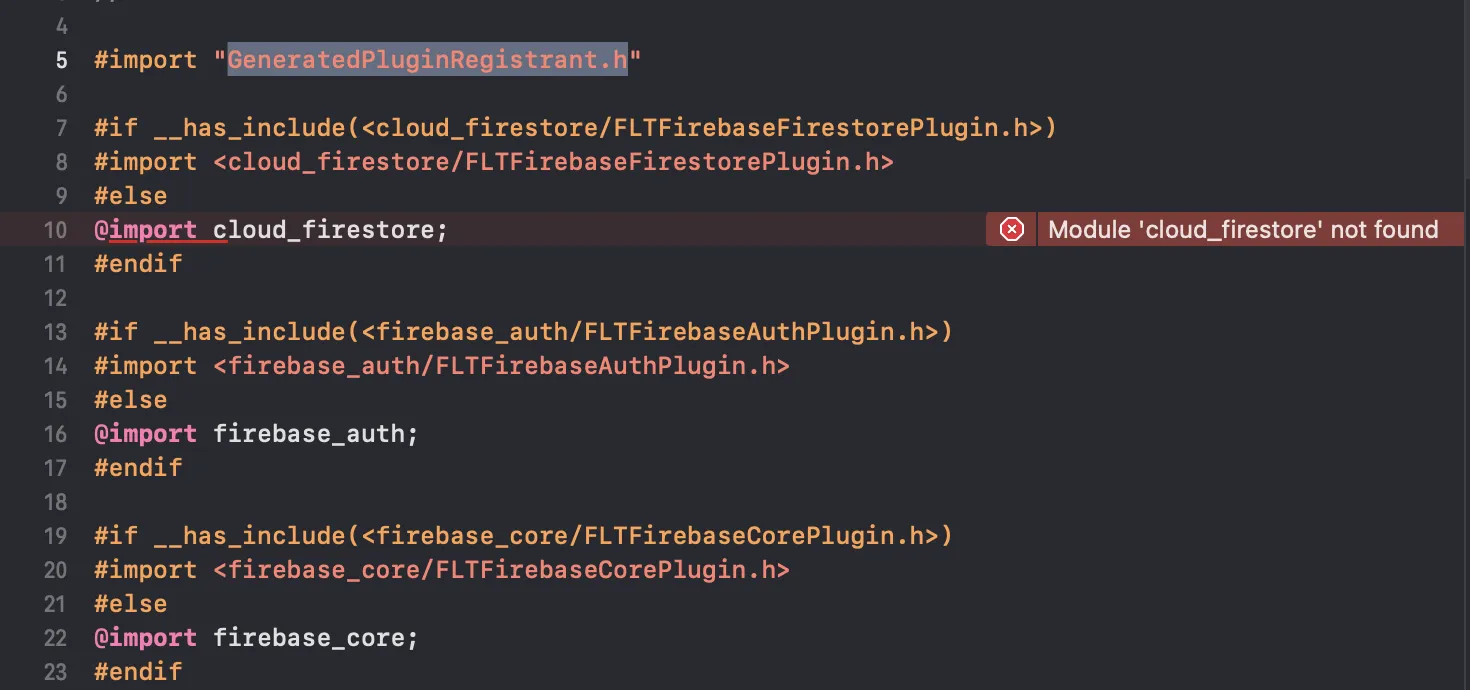Click '@import firebase_core;' on line 22
1470x690 pixels.
(256, 638)
